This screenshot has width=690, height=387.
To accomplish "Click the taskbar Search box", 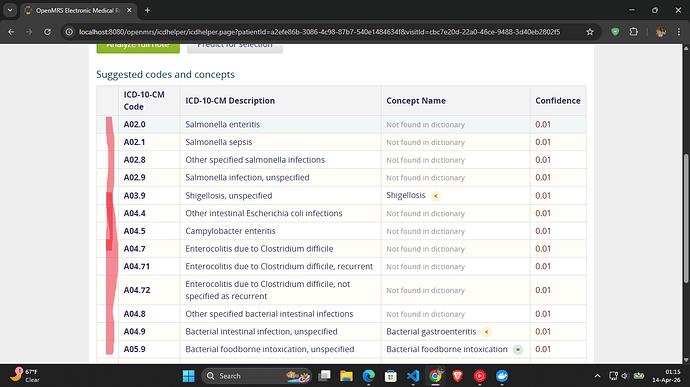I will pos(256,376).
